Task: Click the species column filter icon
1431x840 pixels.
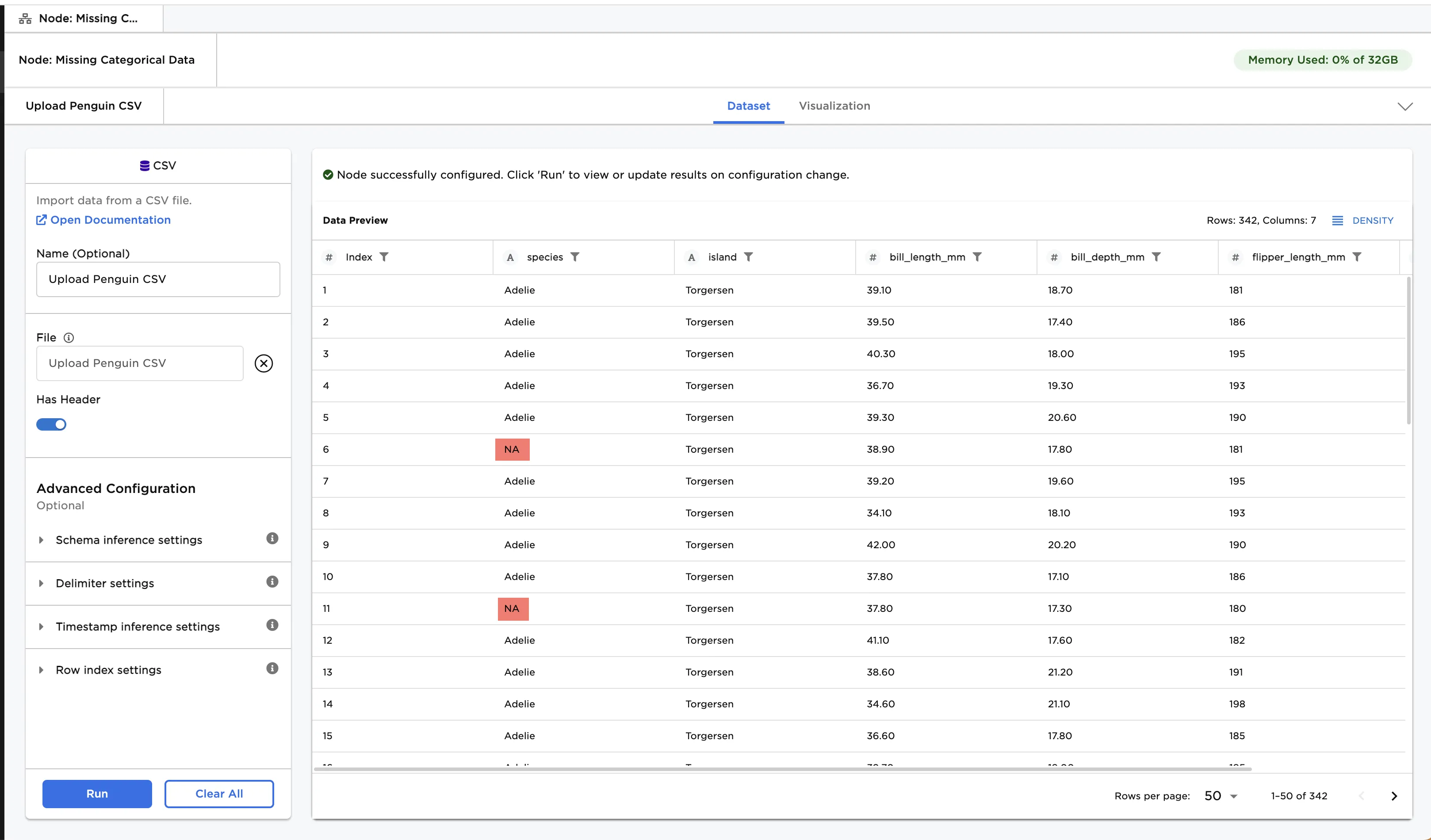Action: point(575,257)
